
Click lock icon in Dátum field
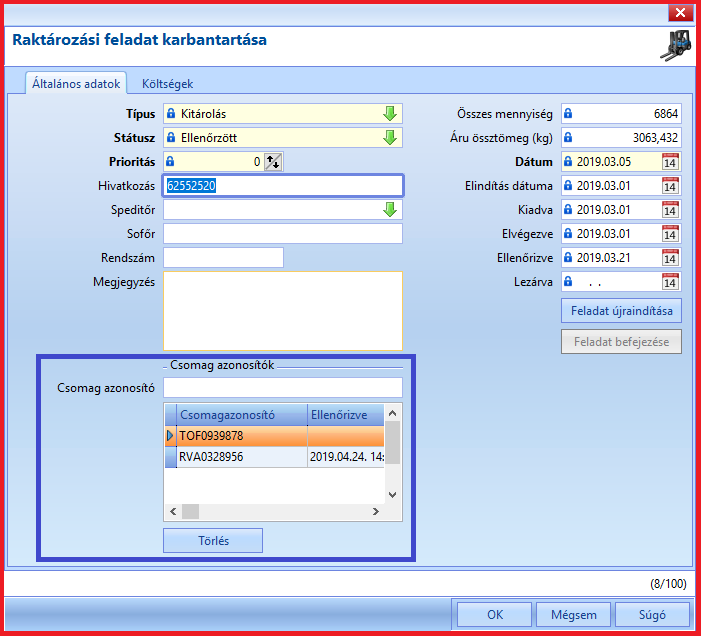[x=568, y=161]
